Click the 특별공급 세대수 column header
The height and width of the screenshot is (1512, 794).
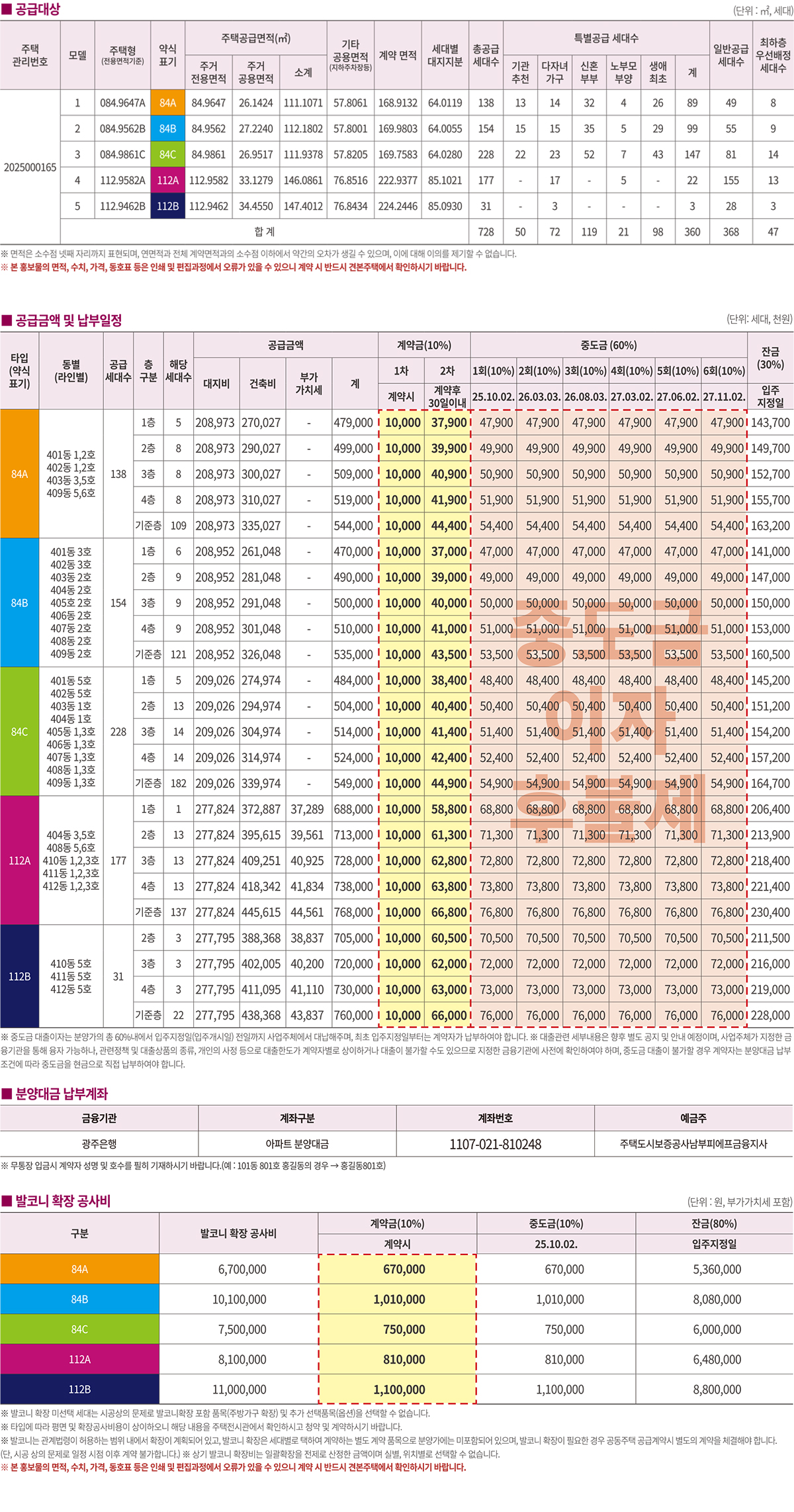[605, 38]
